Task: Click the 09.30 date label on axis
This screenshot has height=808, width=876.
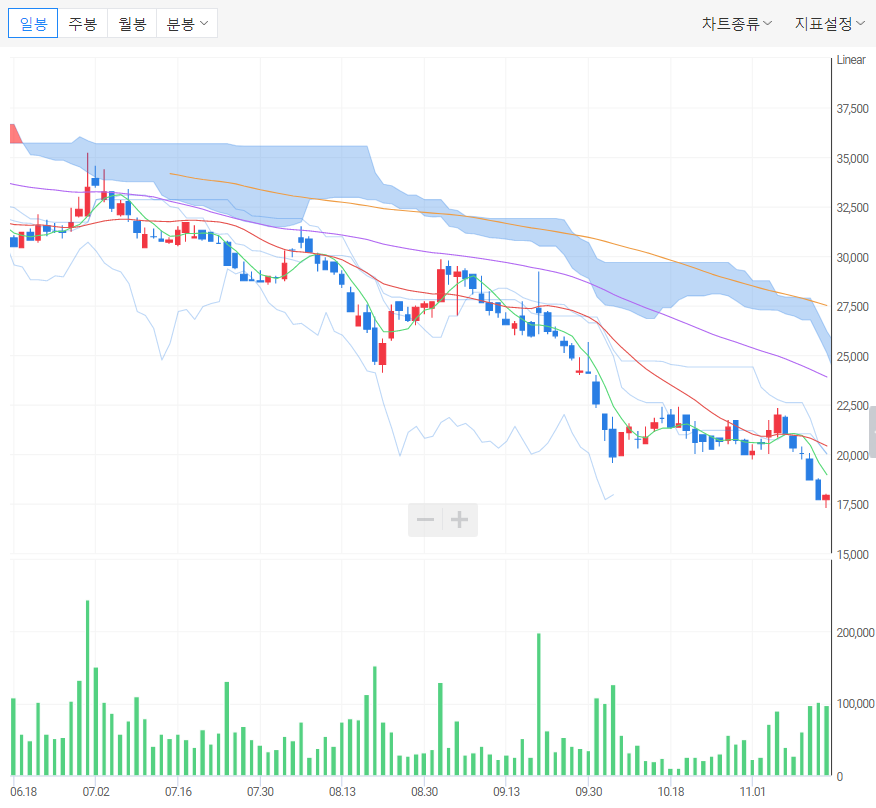Action: [589, 792]
